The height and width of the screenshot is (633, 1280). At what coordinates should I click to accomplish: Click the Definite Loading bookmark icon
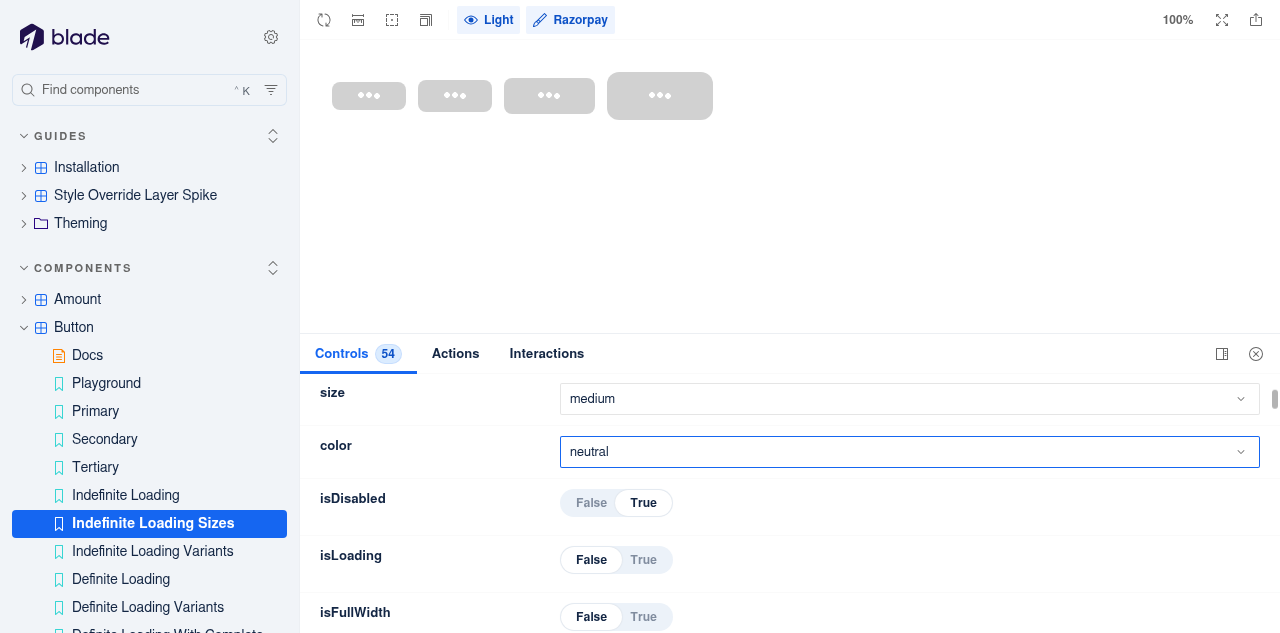point(59,579)
